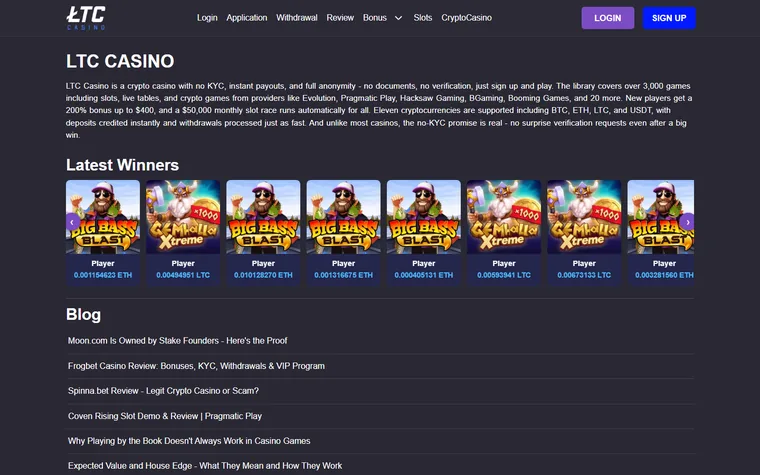Expand the Bonus dropdown chevron
Screen dimensions: 760x475
coord(398,18)
